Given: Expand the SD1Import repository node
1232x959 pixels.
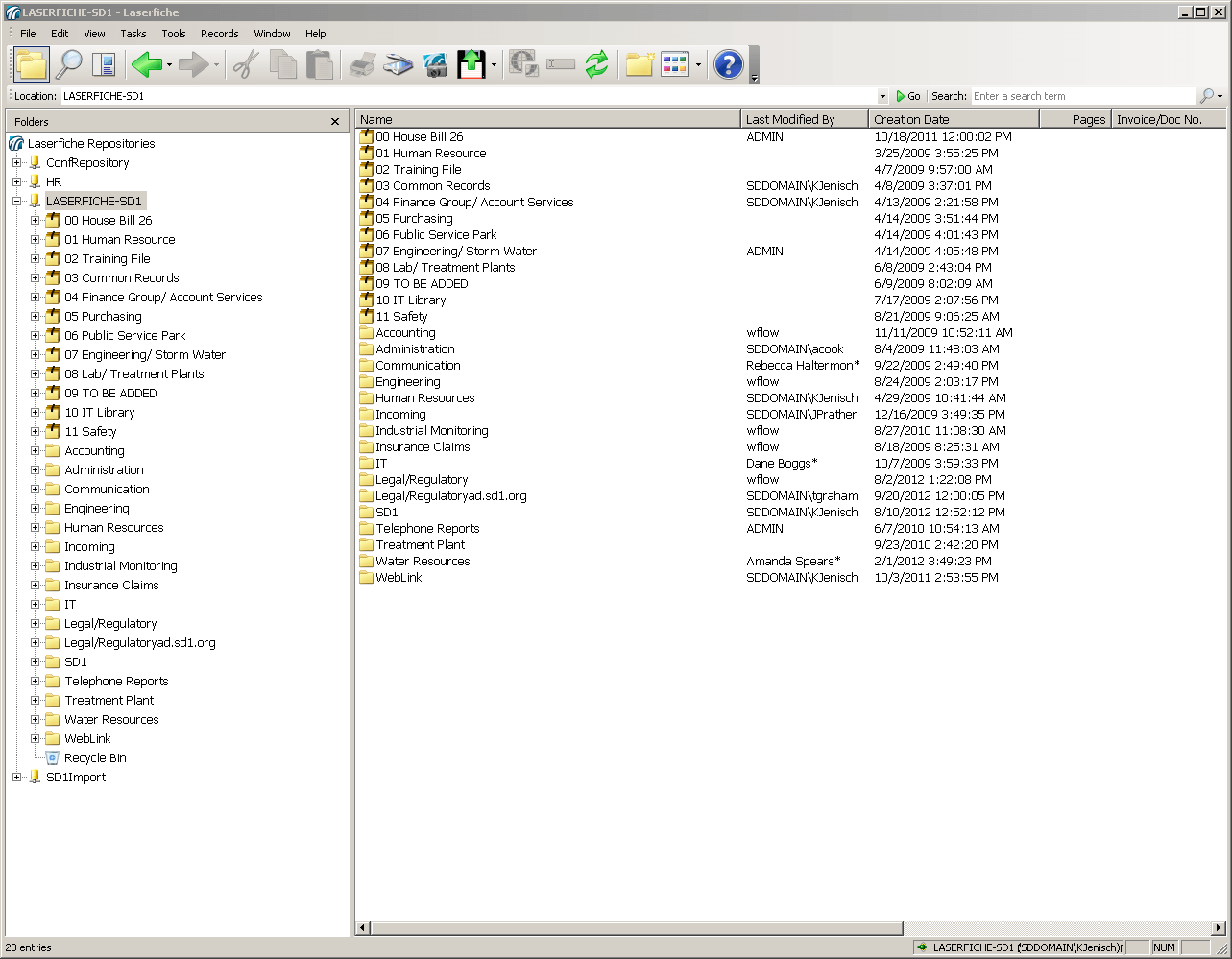Looking at the screenshot, I should pyautogui.click(x=16, y=778).
